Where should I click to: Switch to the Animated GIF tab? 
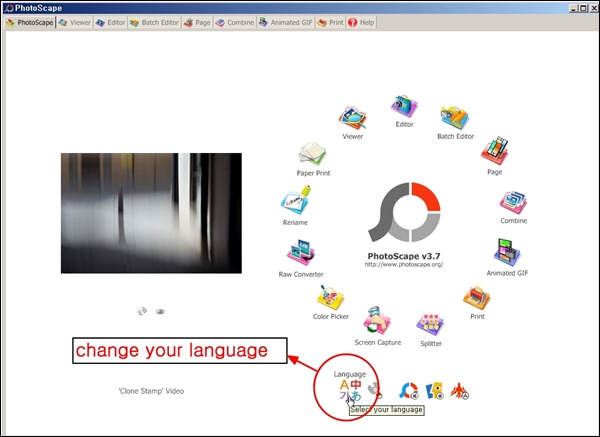coord(286,23)
